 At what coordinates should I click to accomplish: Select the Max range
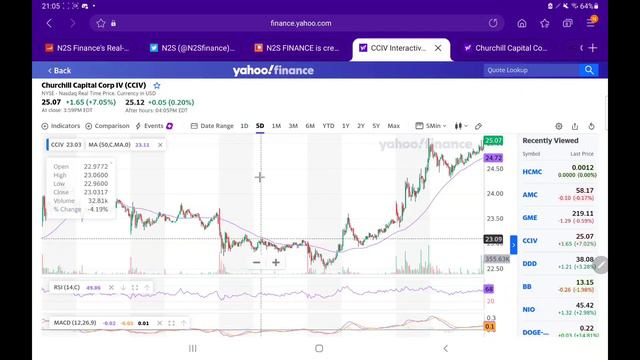point(393,126)
